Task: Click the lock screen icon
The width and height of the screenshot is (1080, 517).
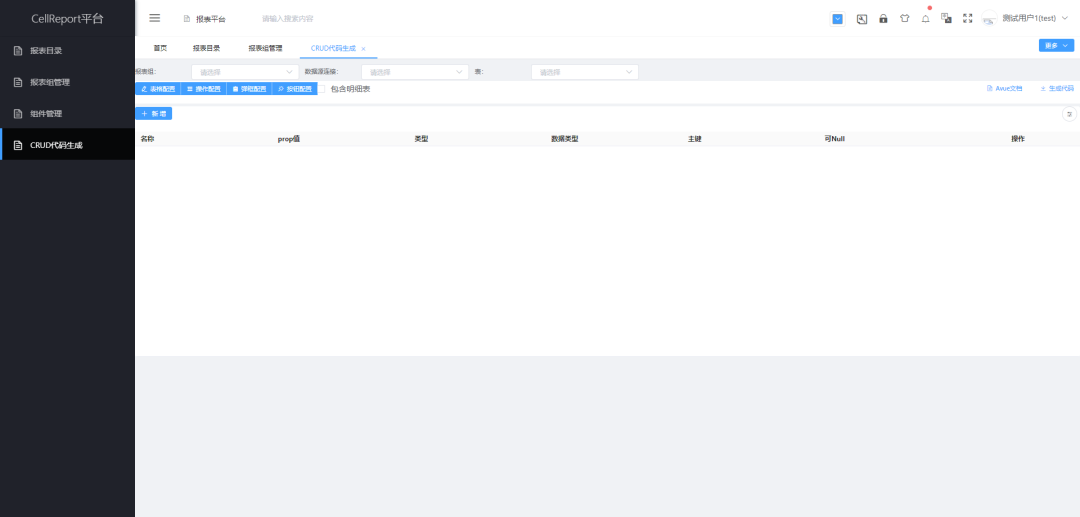Action: pos(883,18)
